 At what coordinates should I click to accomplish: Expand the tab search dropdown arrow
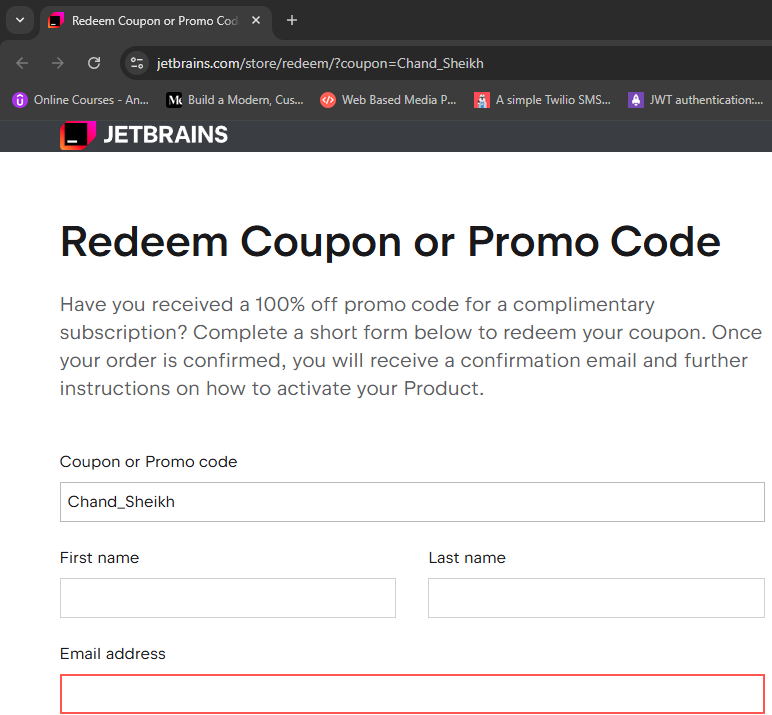20,20
